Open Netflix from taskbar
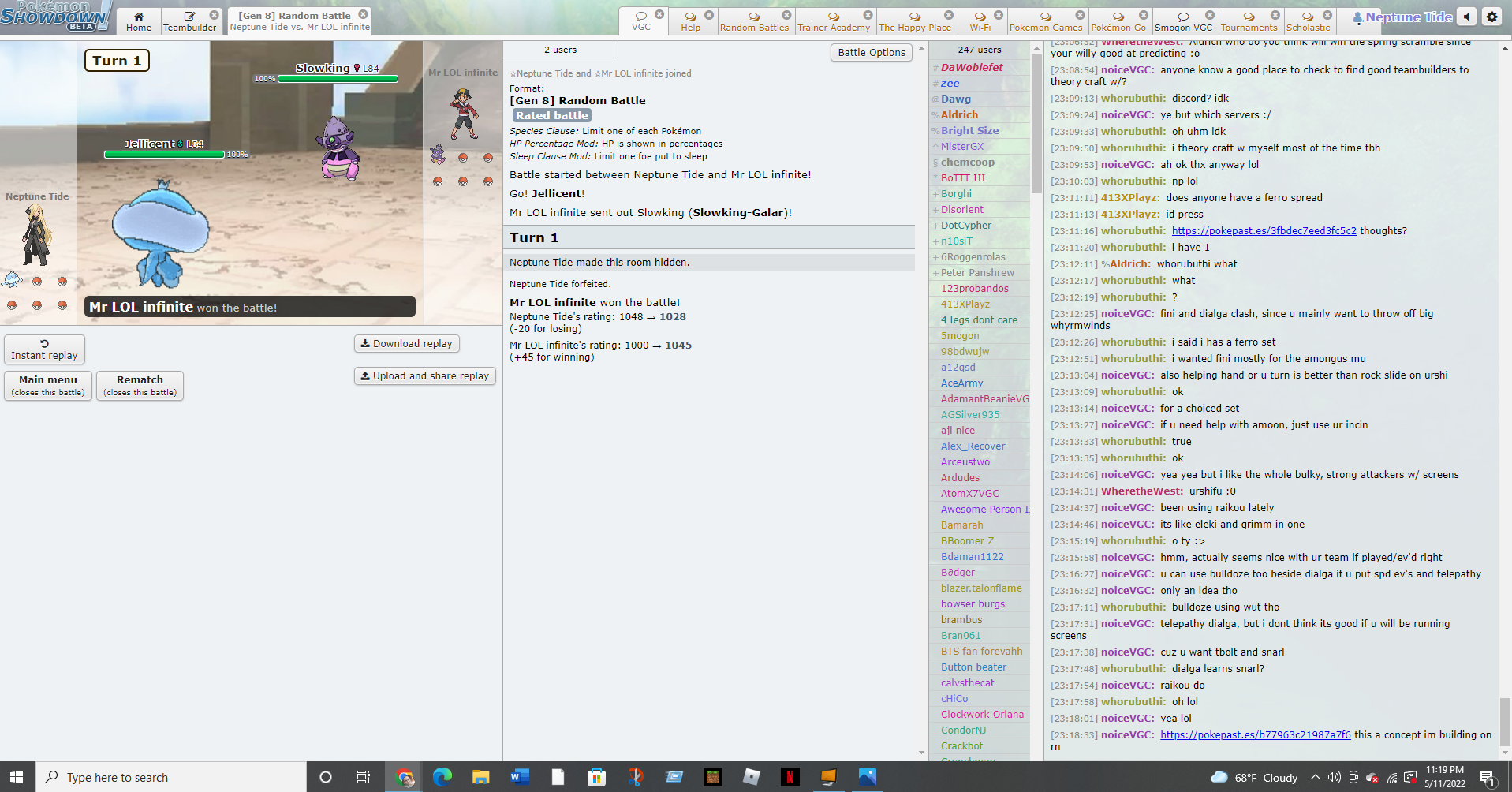Screen dimensions: 1512x792 point(790,777)
